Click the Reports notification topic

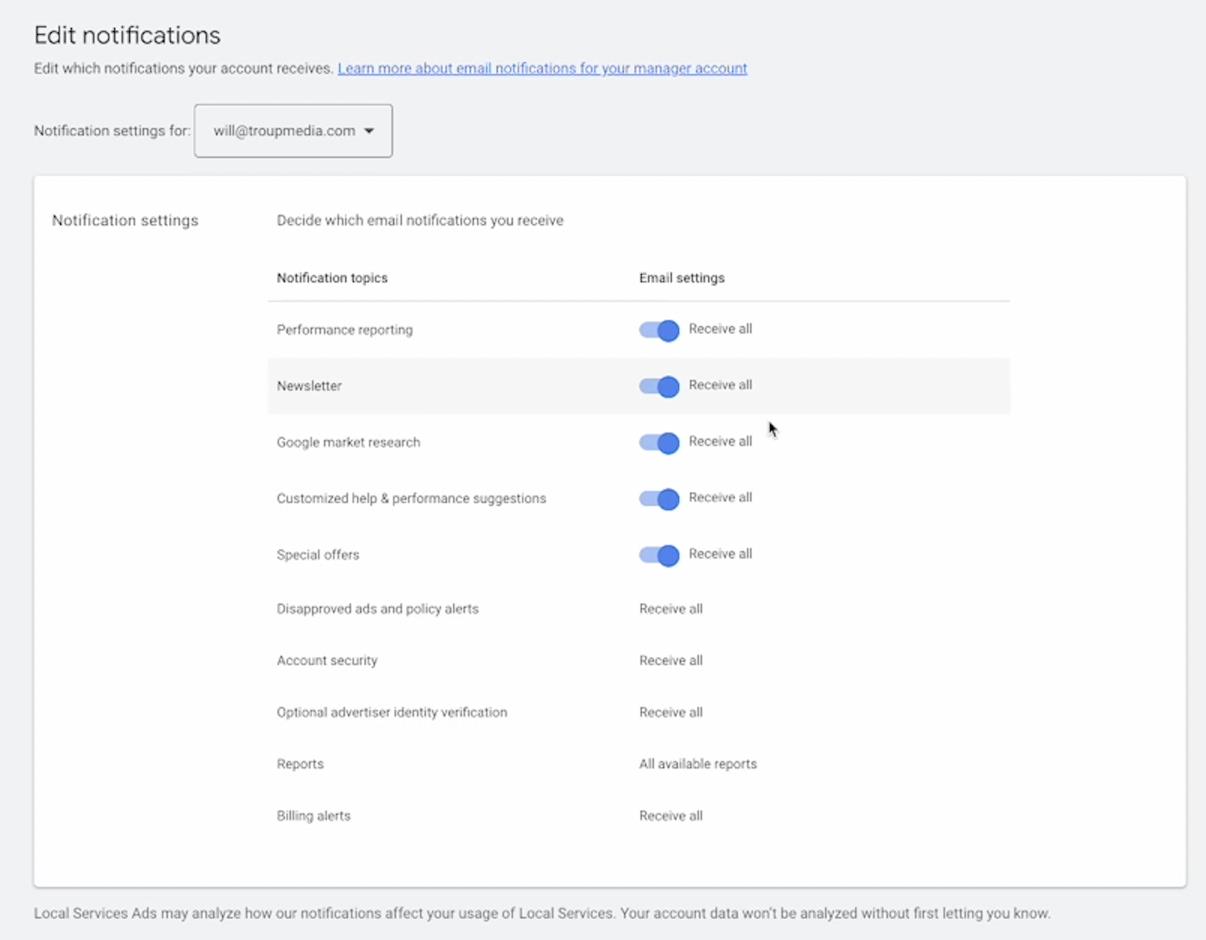(300, 764)
